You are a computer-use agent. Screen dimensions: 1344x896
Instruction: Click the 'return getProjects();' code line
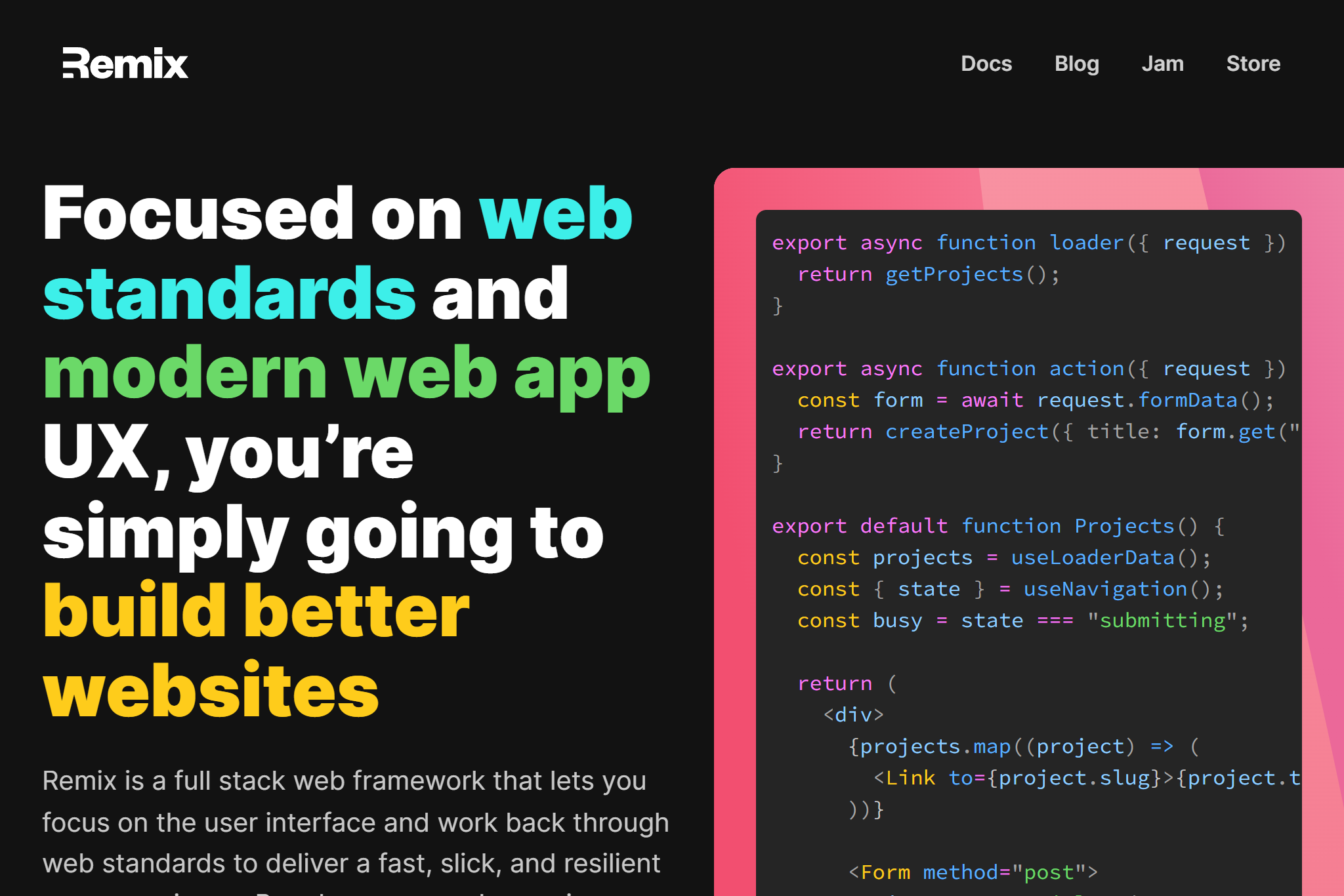coord(928,274)
